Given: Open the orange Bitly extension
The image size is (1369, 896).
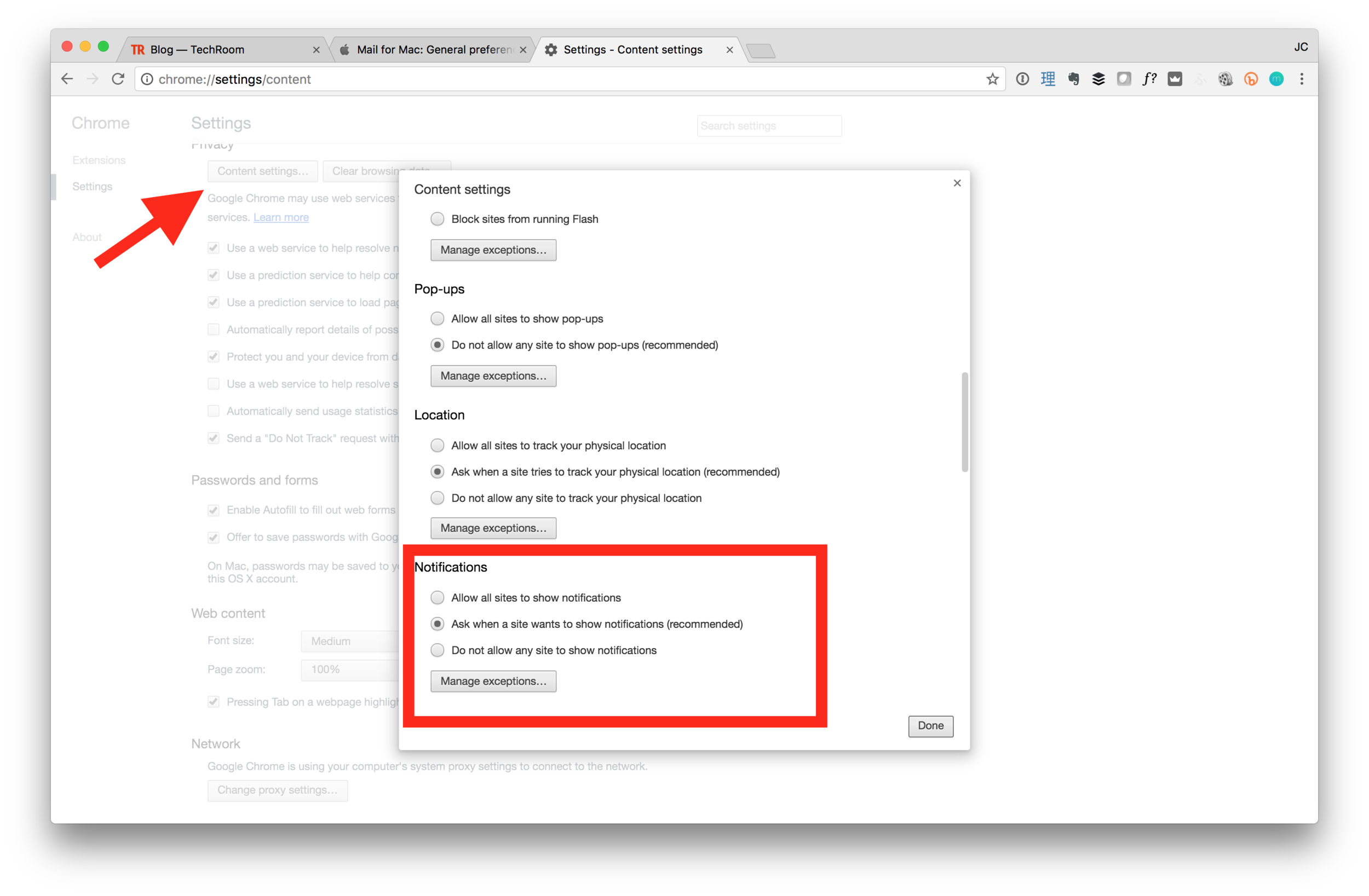Looking at the screenshot, I should (1251, 79).
